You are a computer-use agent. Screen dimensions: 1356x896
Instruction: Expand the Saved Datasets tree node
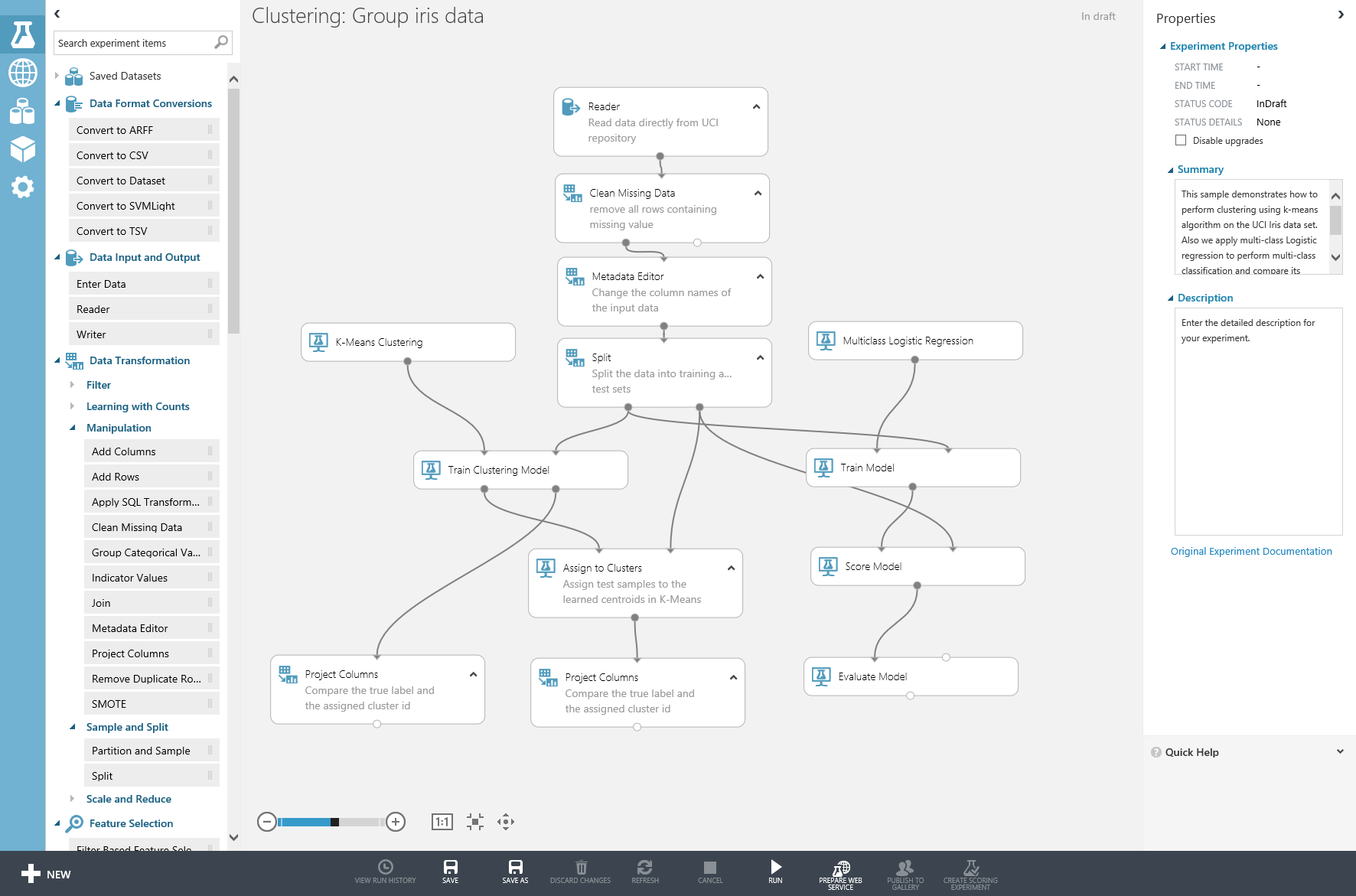(57, 76)
